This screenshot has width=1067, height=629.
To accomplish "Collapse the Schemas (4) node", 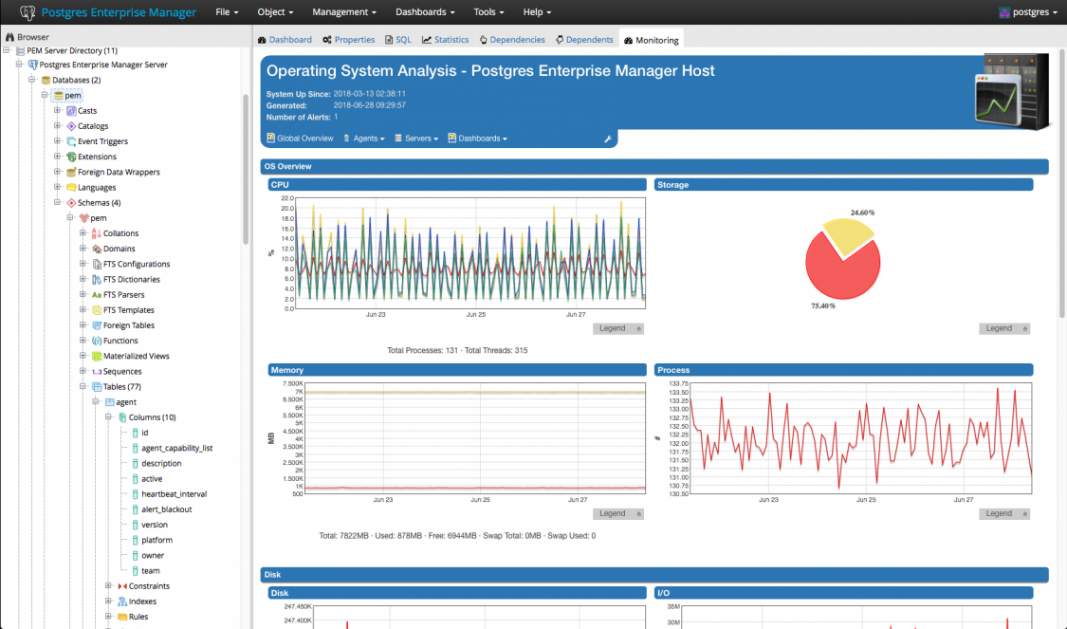I will click(x=57, y=203).
